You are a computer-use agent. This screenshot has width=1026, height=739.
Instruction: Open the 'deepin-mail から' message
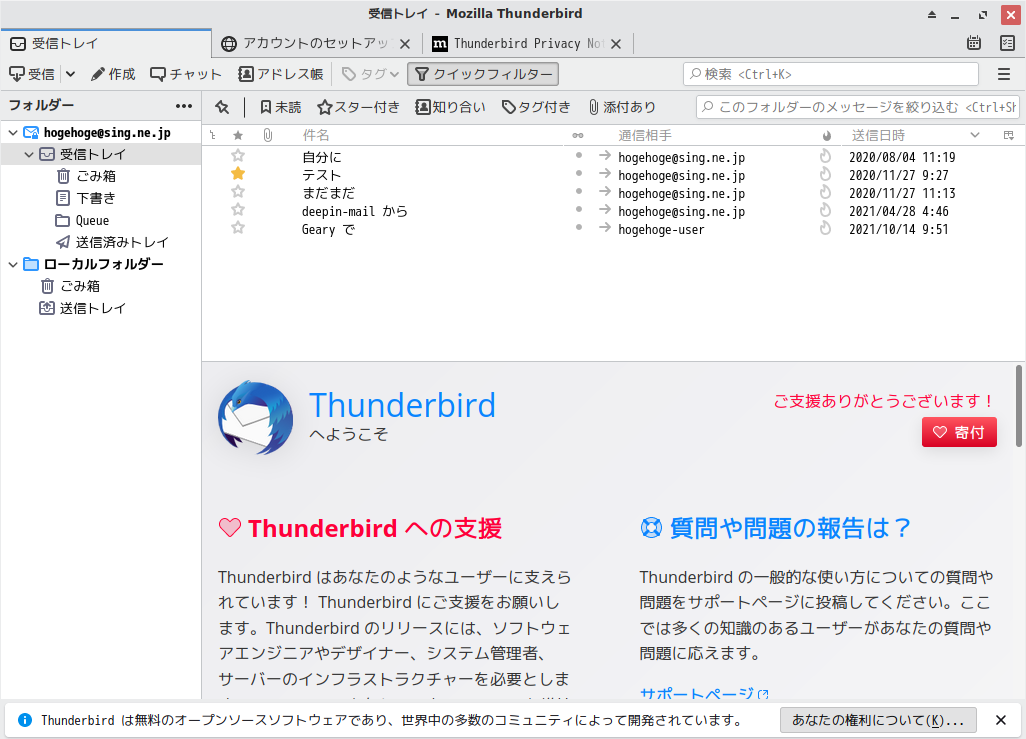point(355,211)
